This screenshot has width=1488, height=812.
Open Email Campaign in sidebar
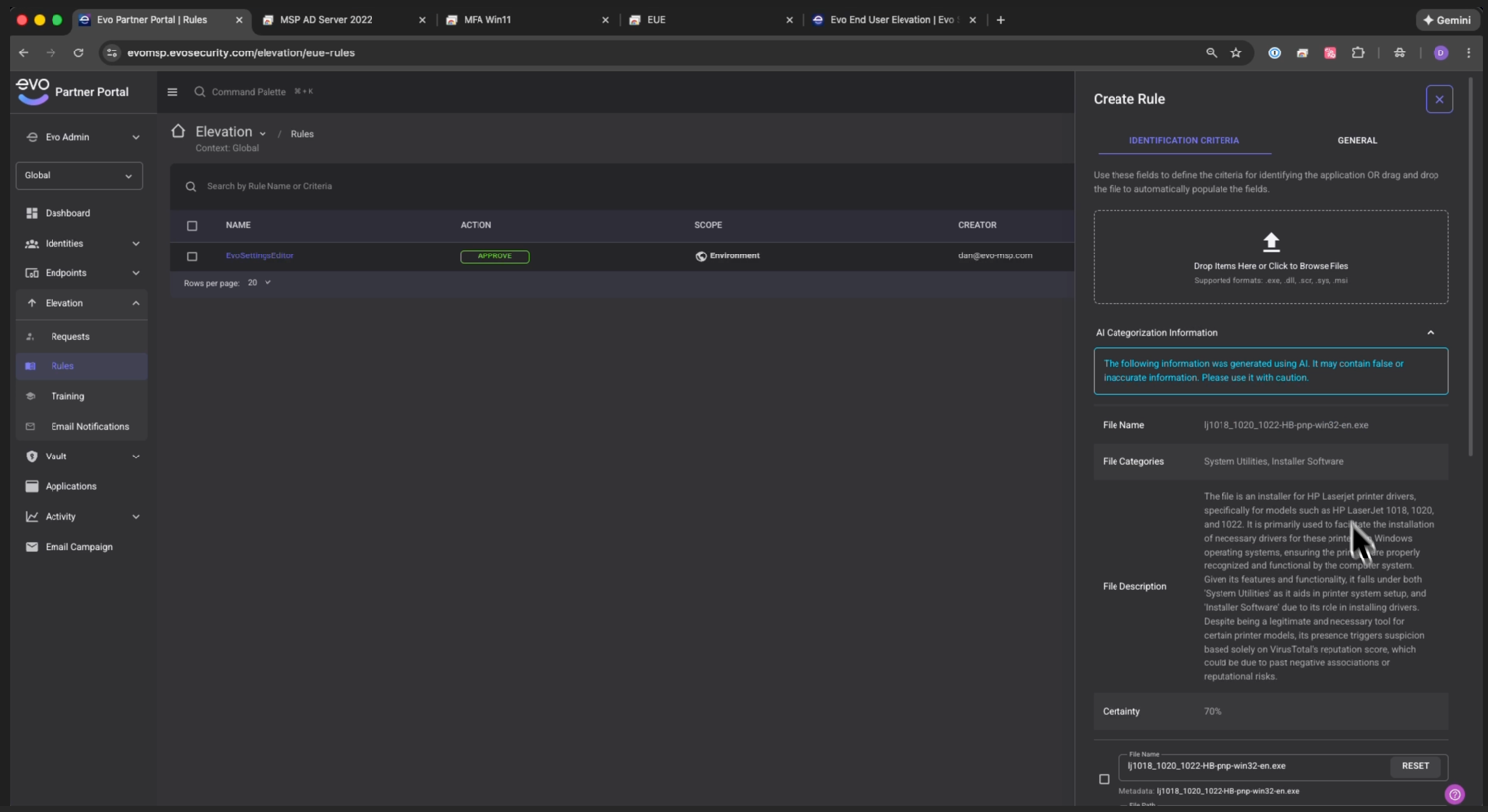tap(78, 547)
